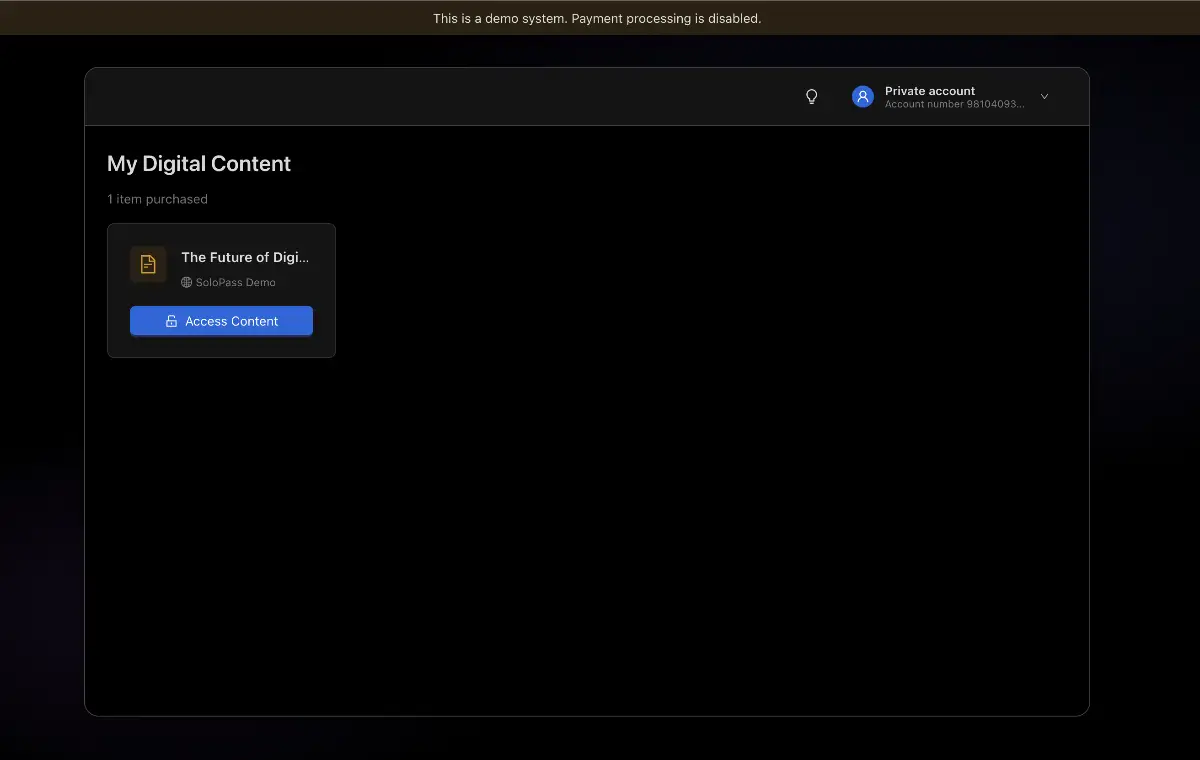
Task: Click the My Digital Content heading
Action: click(199, 163)
